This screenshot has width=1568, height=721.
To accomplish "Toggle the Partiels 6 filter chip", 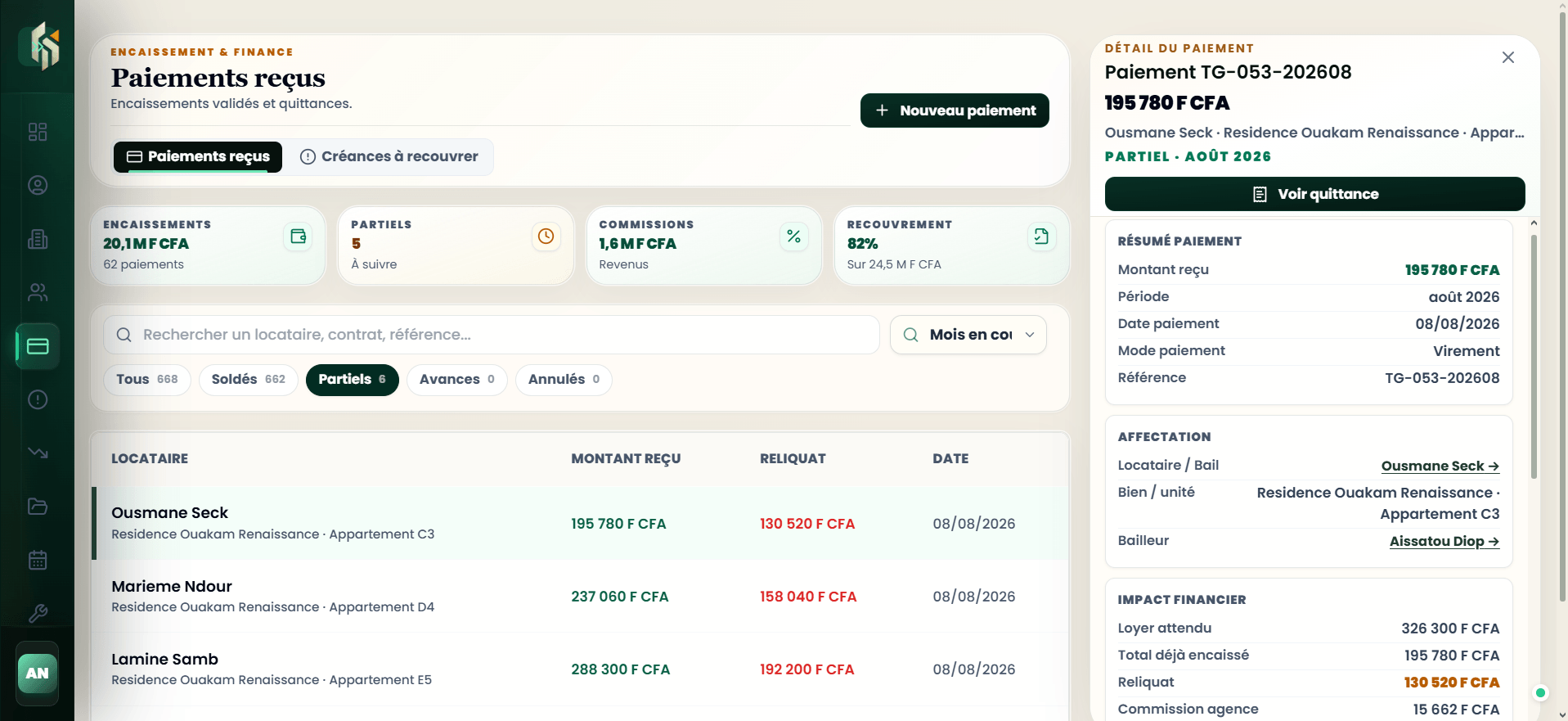I will 353,380.
